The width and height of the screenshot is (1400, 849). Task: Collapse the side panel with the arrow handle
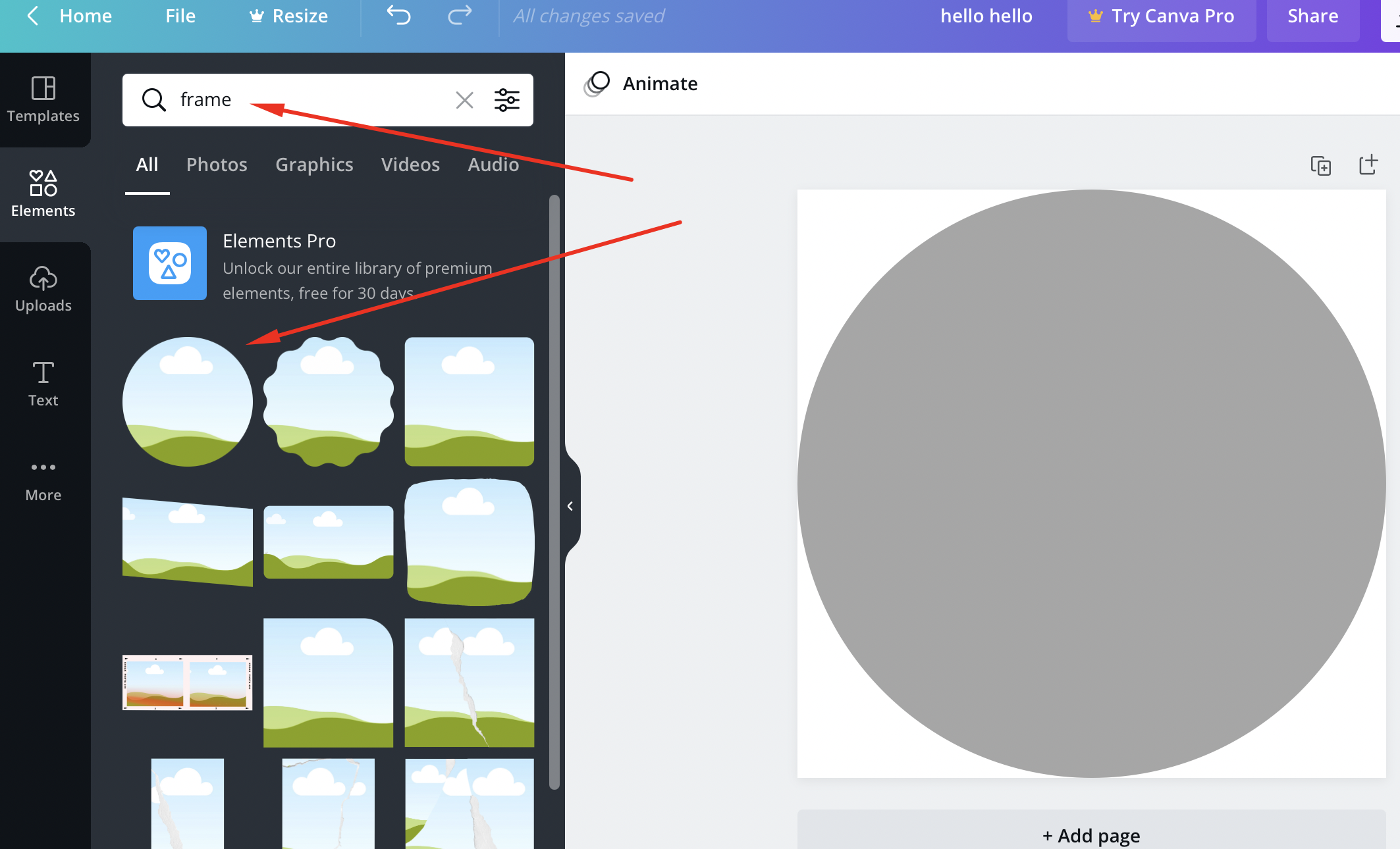[571, 506]
